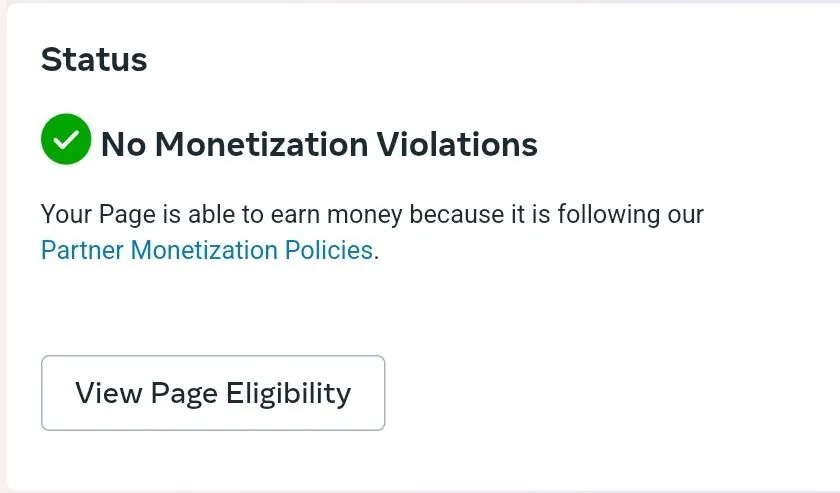The width and height of the screenshot is (840, 493).
Task: Follow the blue Partner Monetization Policies hyperlink
Action: coord(206,249)
